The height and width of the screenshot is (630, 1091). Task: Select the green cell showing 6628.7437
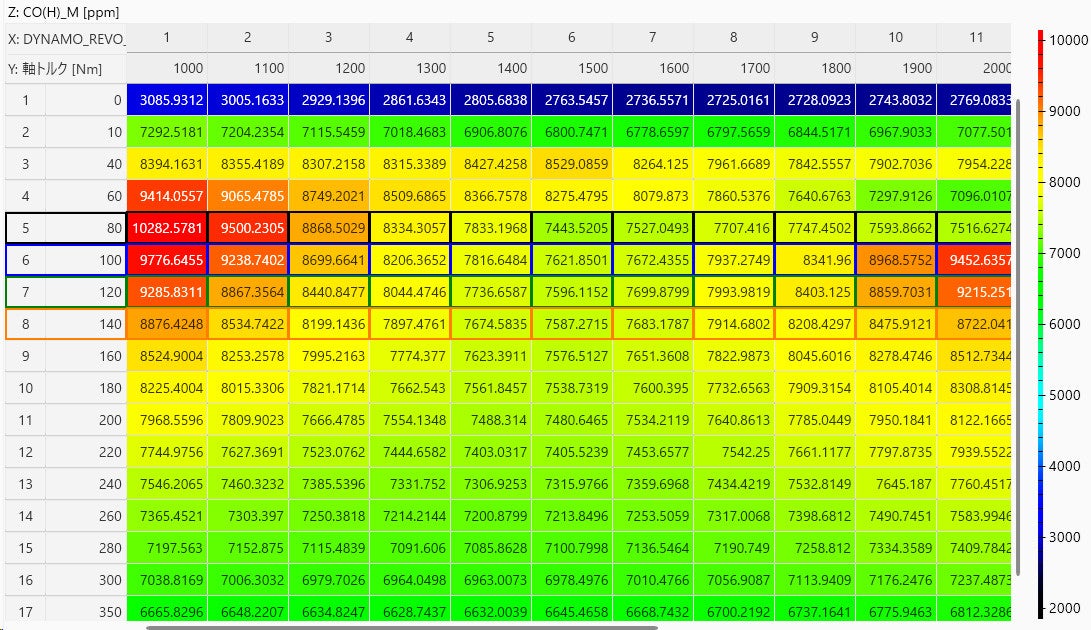(x=410, y=611)
